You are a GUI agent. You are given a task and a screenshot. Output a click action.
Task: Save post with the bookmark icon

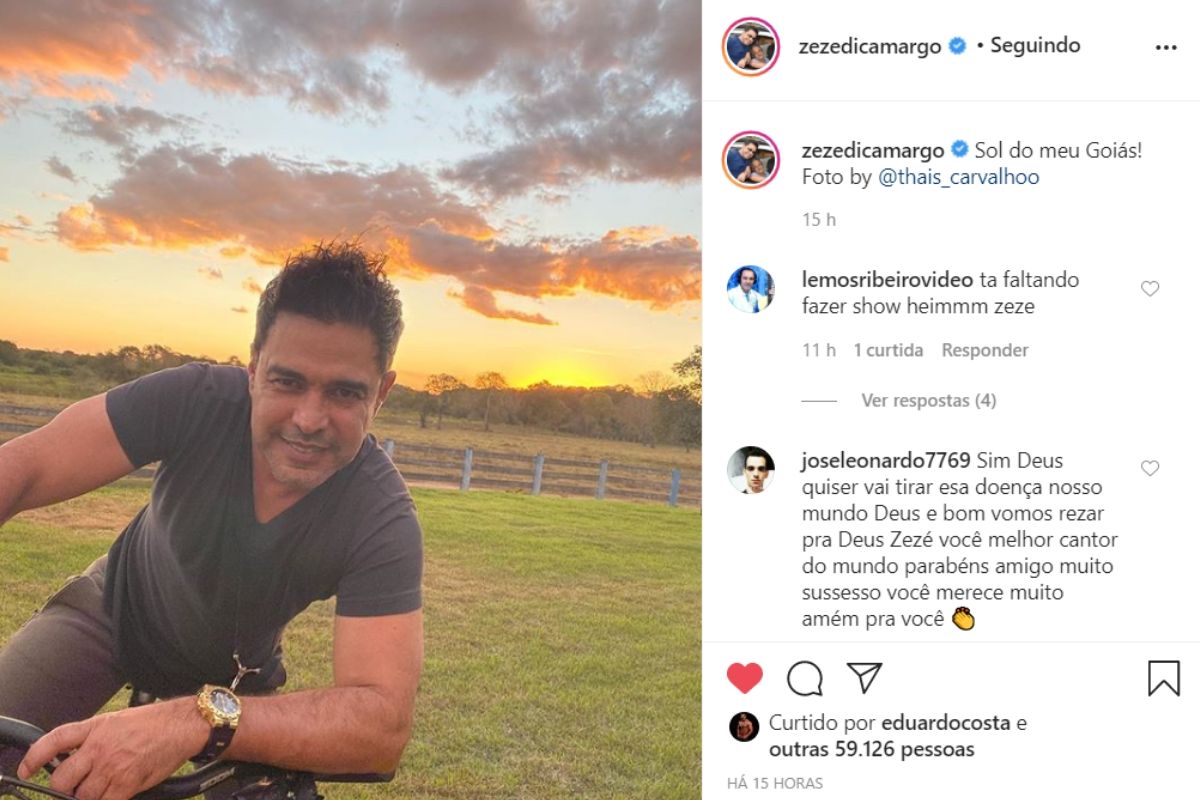pos(1164,678)
